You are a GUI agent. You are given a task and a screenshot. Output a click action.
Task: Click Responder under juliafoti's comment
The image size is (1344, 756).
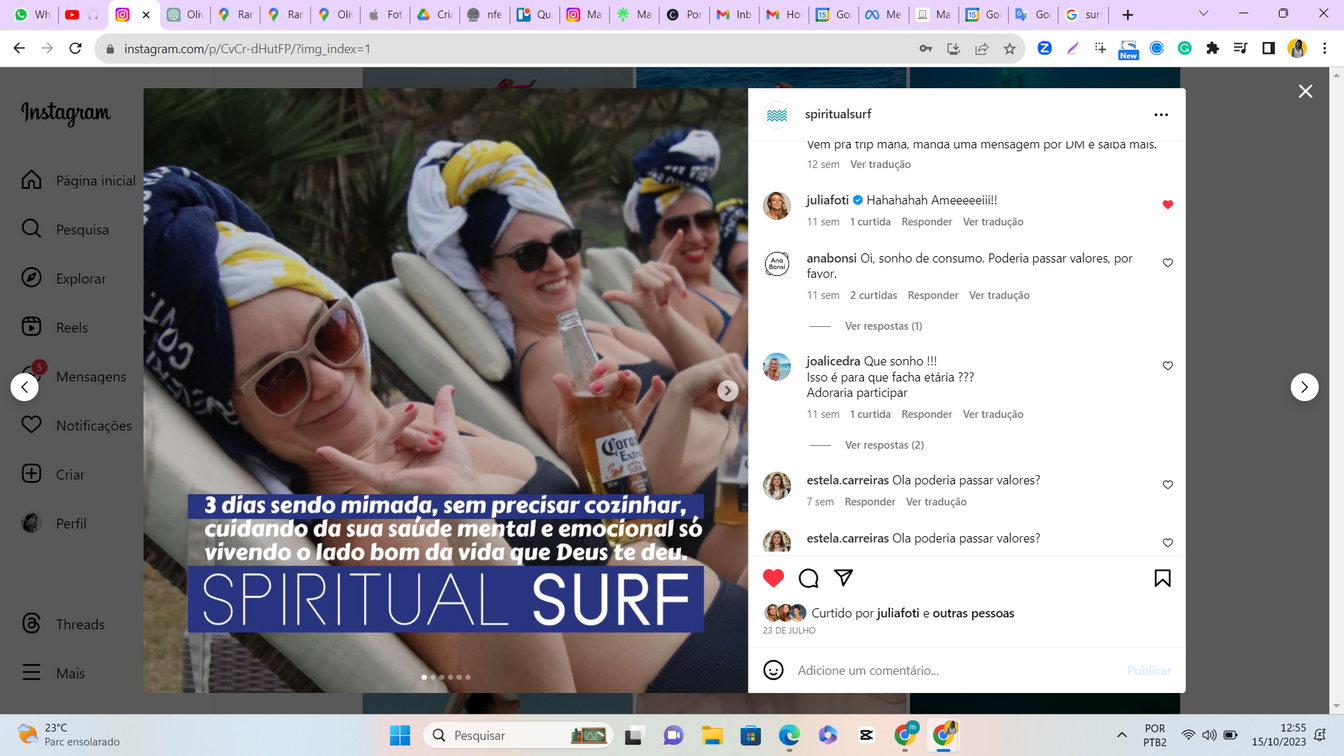(x=926, y=222)
